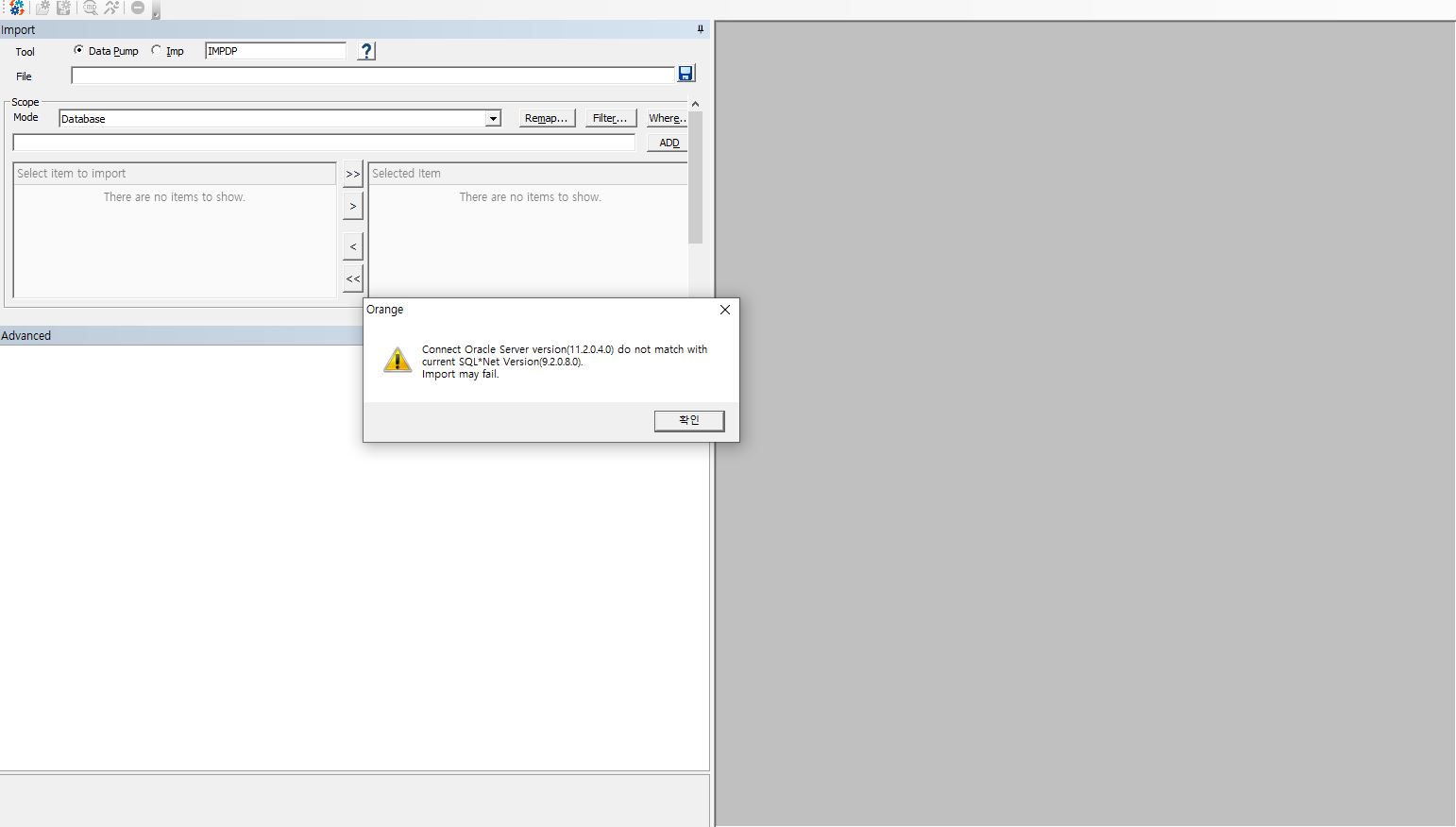Select the Data Pump radio button
Viewport: 1456px width, 827px height.
click(x=78, y=50)
